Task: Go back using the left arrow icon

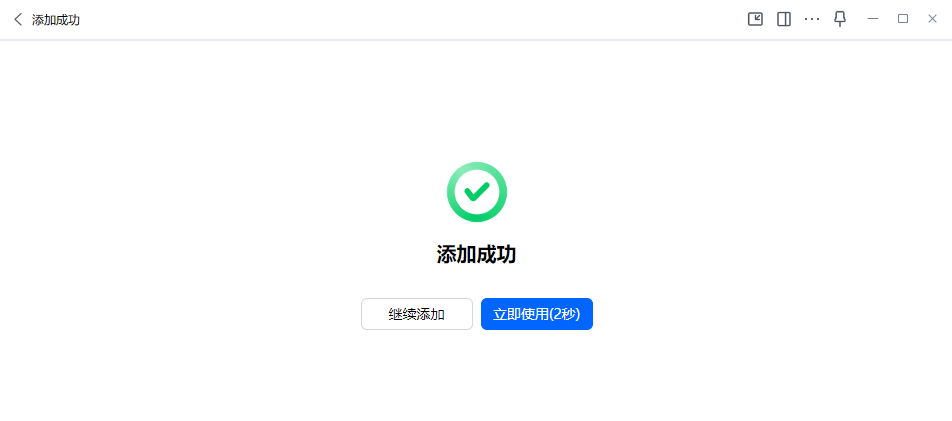Action: [18, 19]
